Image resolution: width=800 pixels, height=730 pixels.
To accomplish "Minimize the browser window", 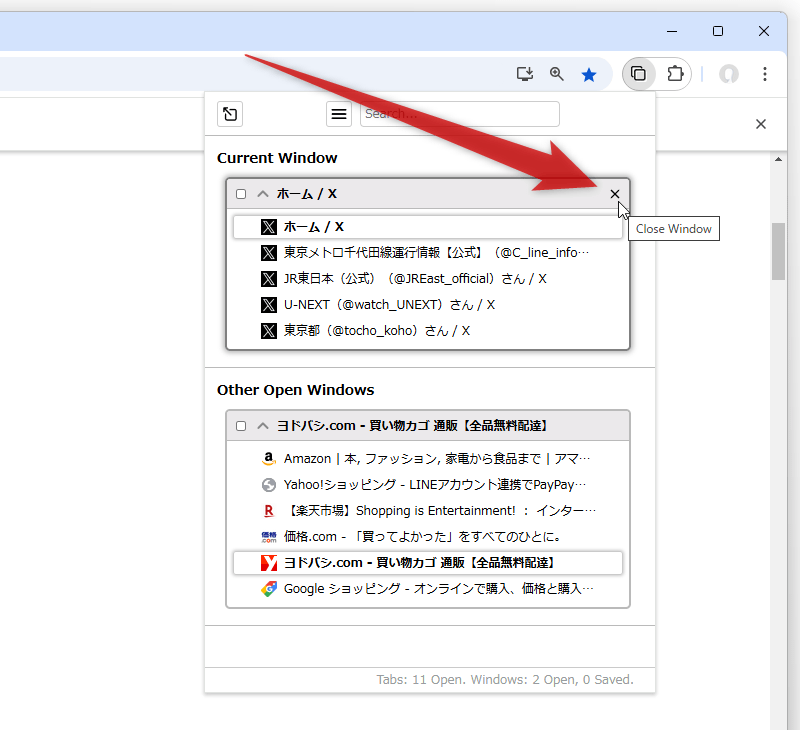I will 672,31.
